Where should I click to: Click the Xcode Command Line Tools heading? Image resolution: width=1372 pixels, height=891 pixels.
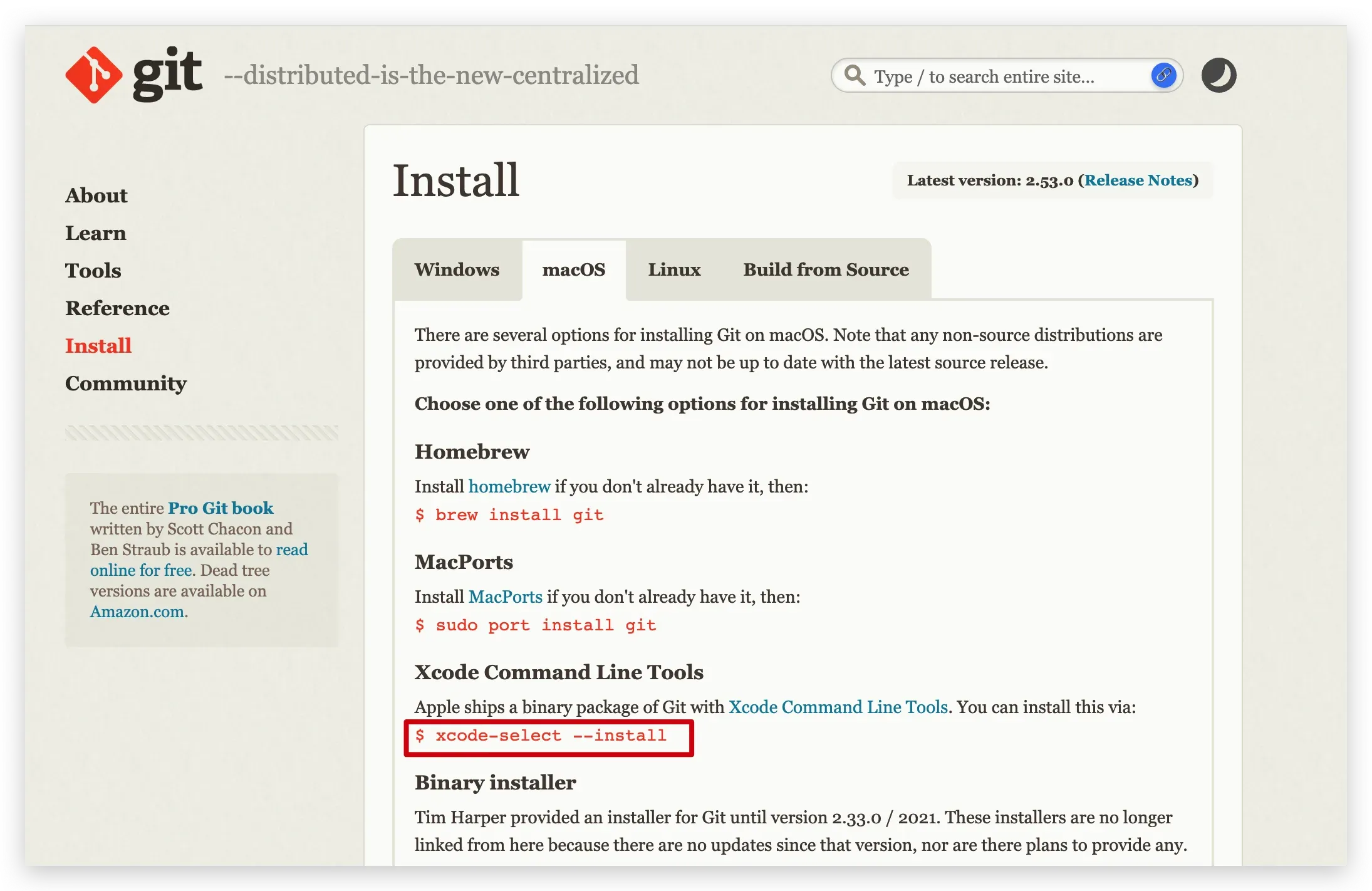tap(559, 672)
